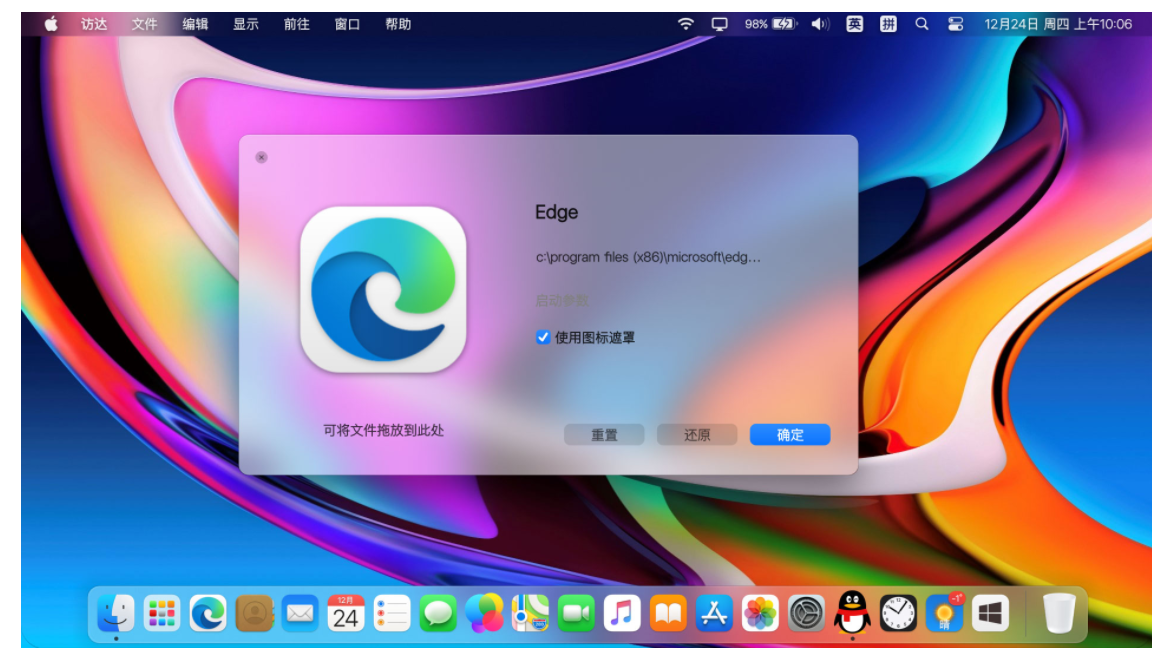This screenshot has width=1152, height=648.
Task: Open Spotlight search magnifier icon
Action: (x=921, y=24)
